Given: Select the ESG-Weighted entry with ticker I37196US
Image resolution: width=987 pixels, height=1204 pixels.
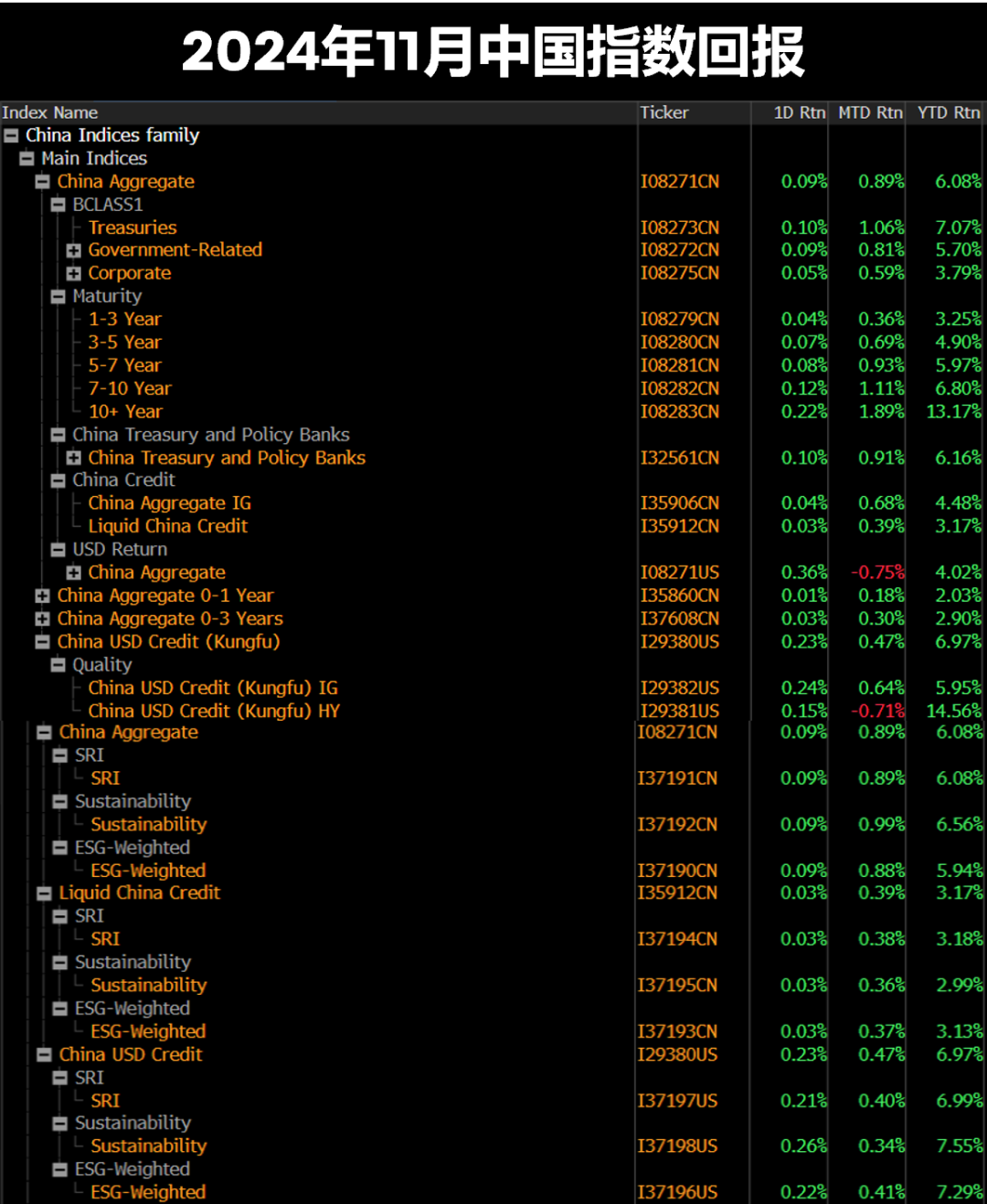Looking at the screenshot, I should pos(148,1192).
